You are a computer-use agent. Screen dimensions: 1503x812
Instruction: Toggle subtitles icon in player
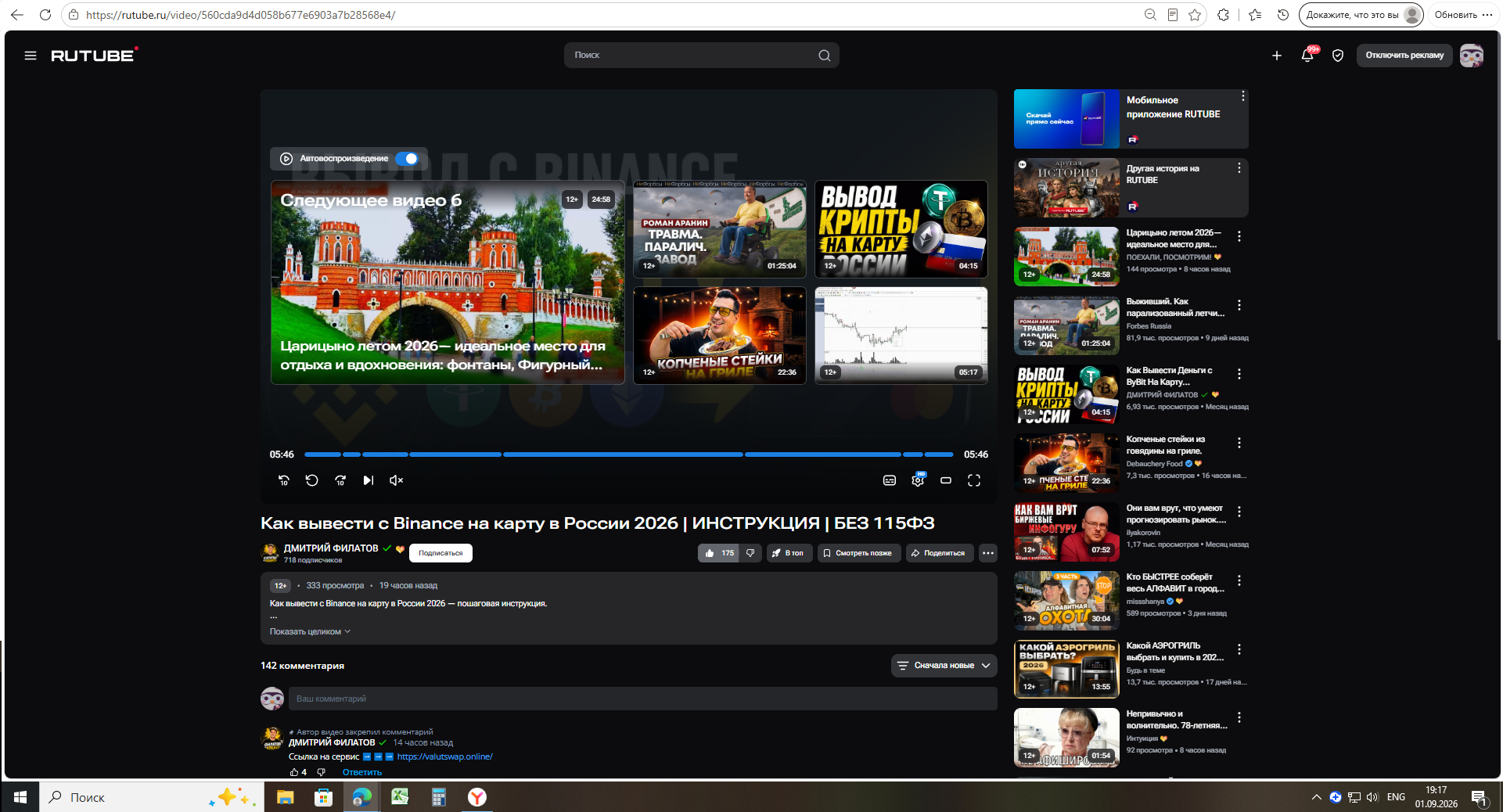click(890, 480)
